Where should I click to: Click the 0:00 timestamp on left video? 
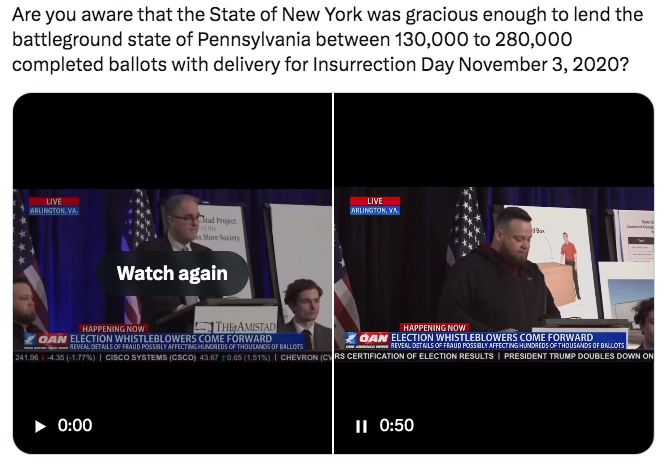[x=75, y=425]
